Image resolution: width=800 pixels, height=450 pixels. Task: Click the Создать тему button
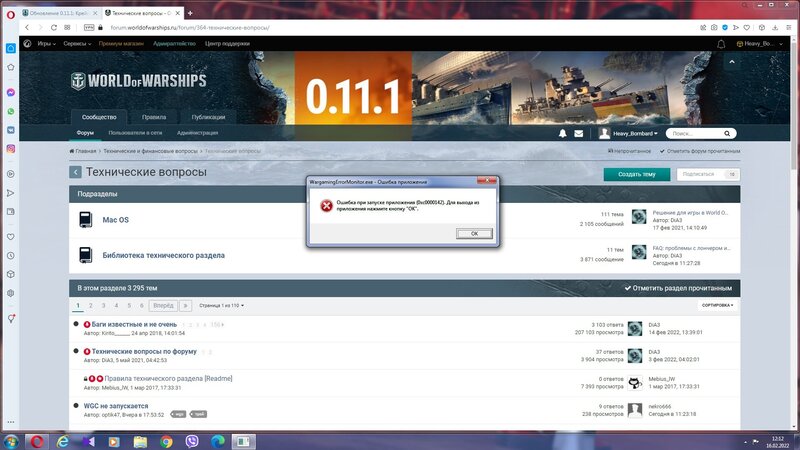(636, 174)
